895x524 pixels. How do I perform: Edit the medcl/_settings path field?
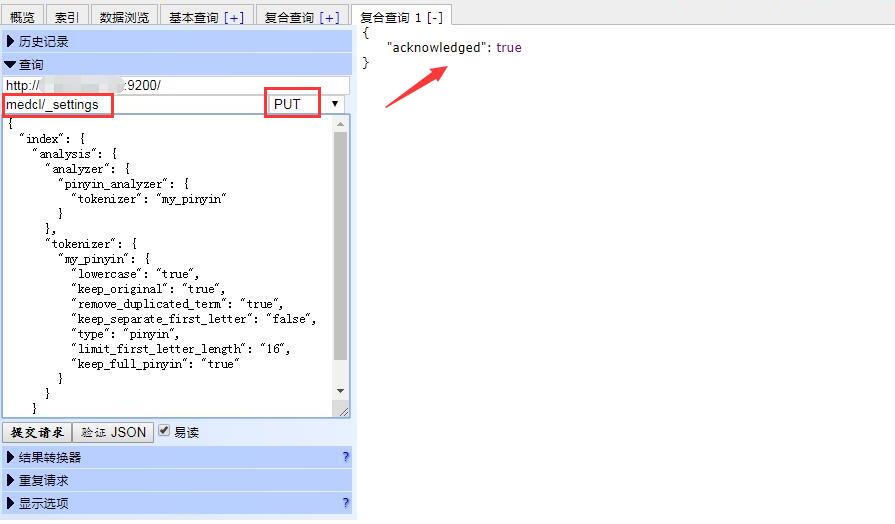tap(134, 104)
